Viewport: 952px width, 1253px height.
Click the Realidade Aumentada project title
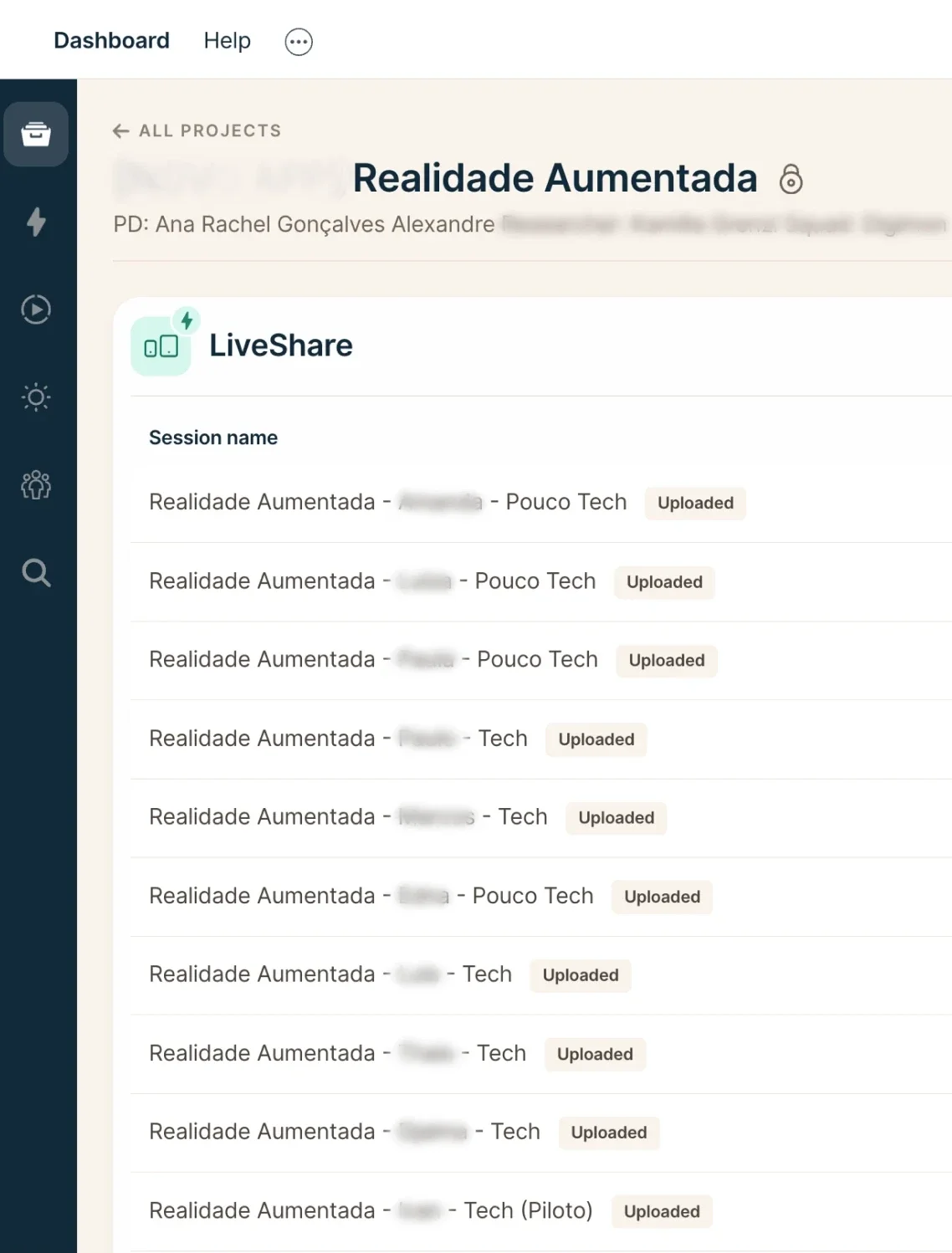[555, 178]
